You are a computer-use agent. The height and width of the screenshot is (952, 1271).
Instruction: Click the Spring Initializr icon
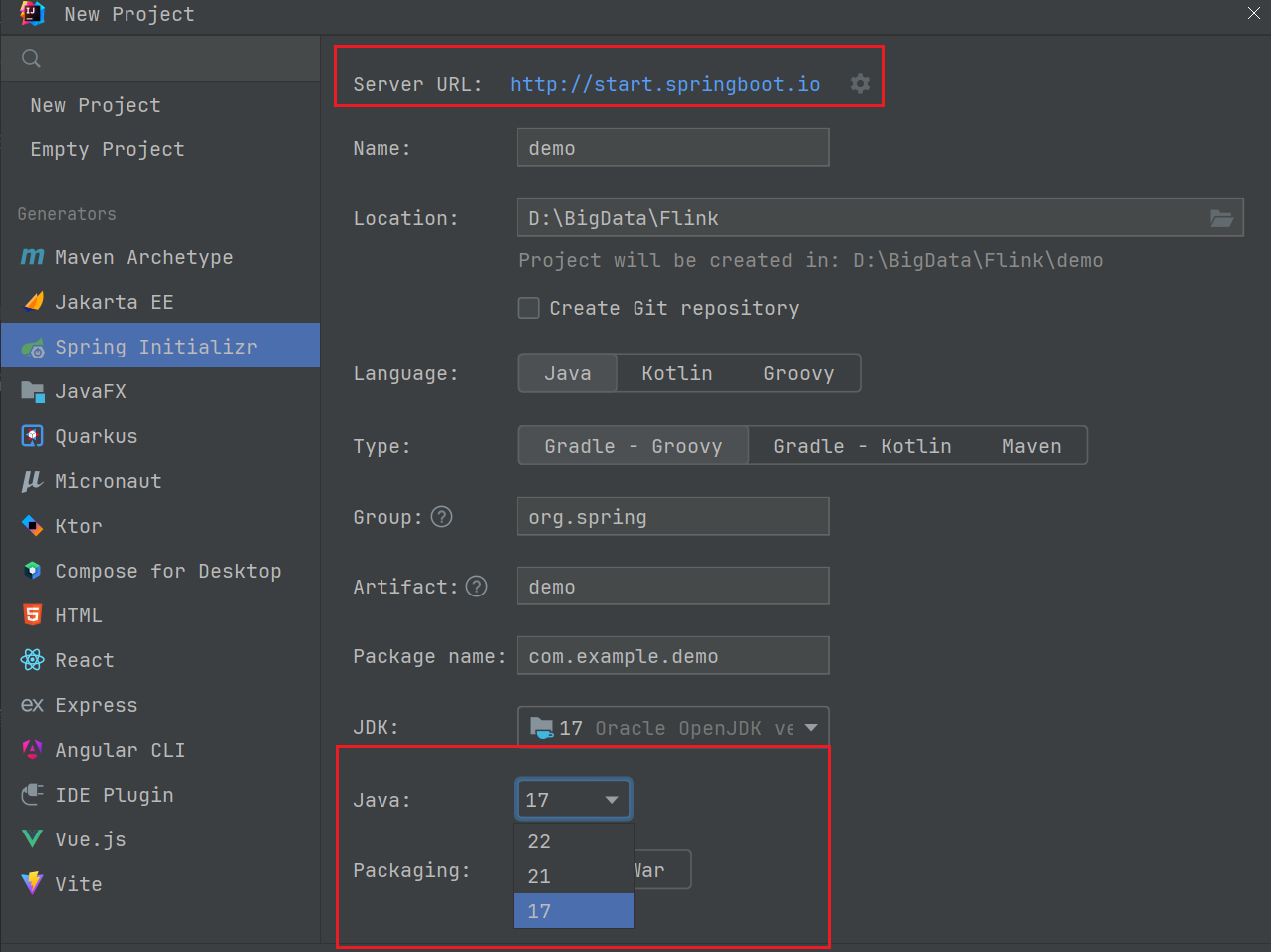click(x=33, y=347)
